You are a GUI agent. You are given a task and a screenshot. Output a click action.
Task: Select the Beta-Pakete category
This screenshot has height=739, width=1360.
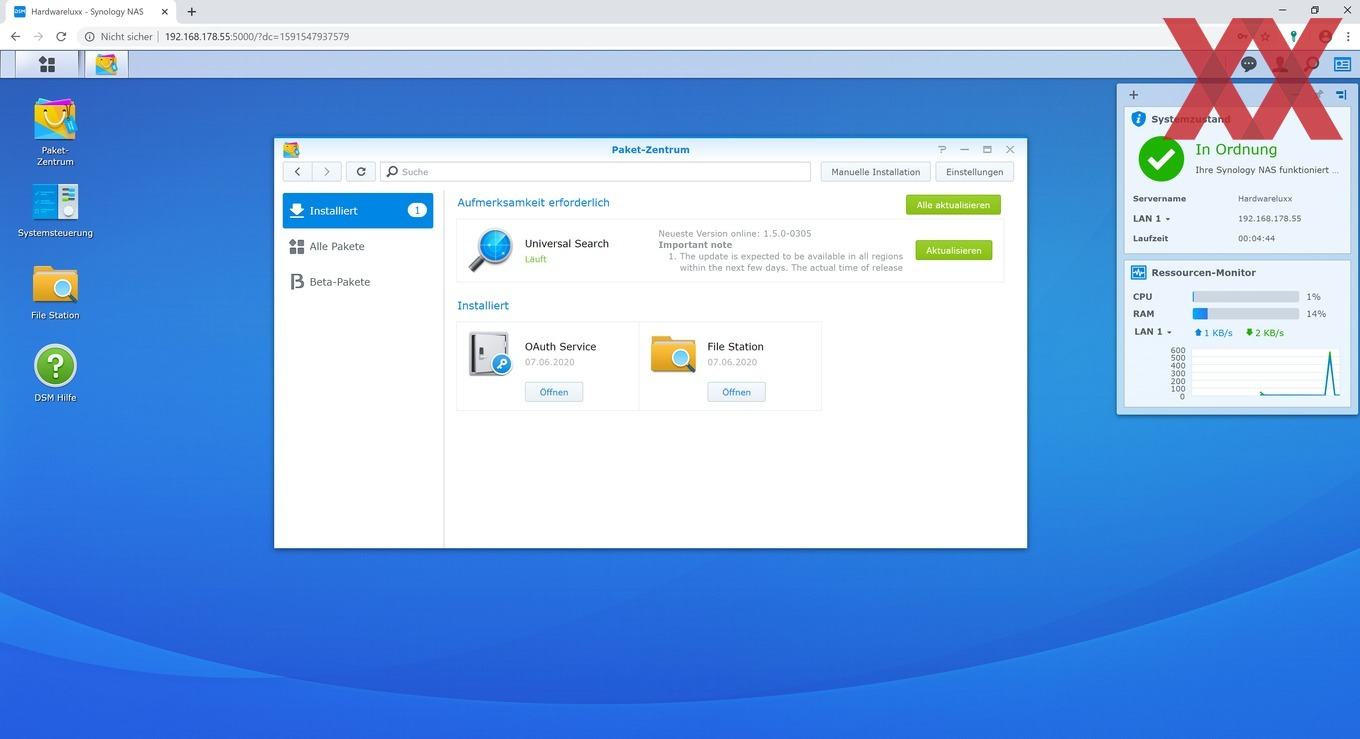(358, 282)
